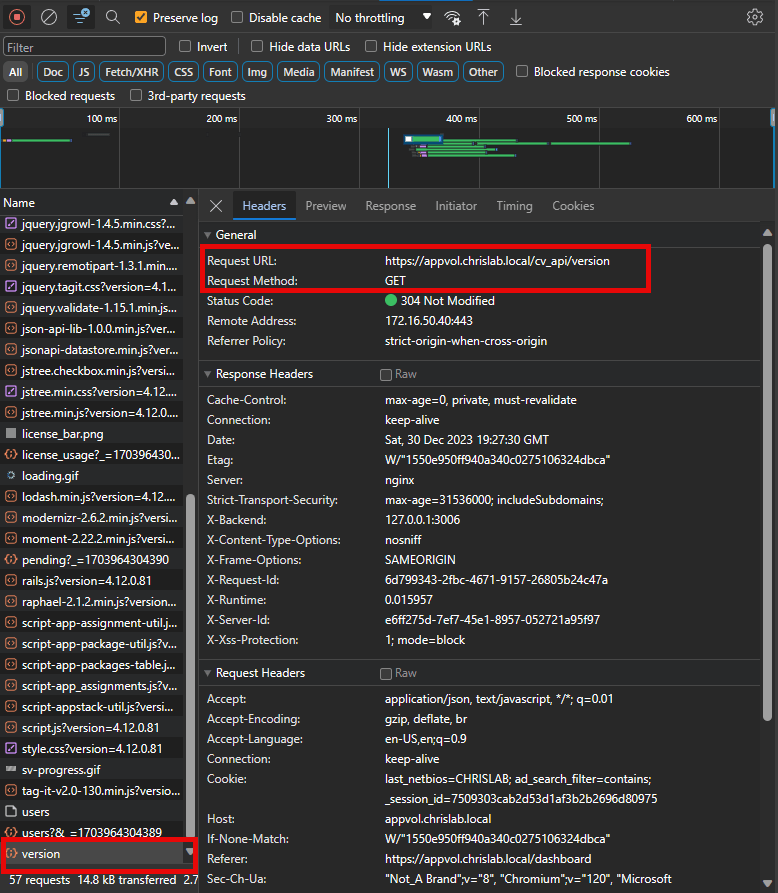
Task: Close the request details pane
Action: pyautogui.click(x=215, y=206)
